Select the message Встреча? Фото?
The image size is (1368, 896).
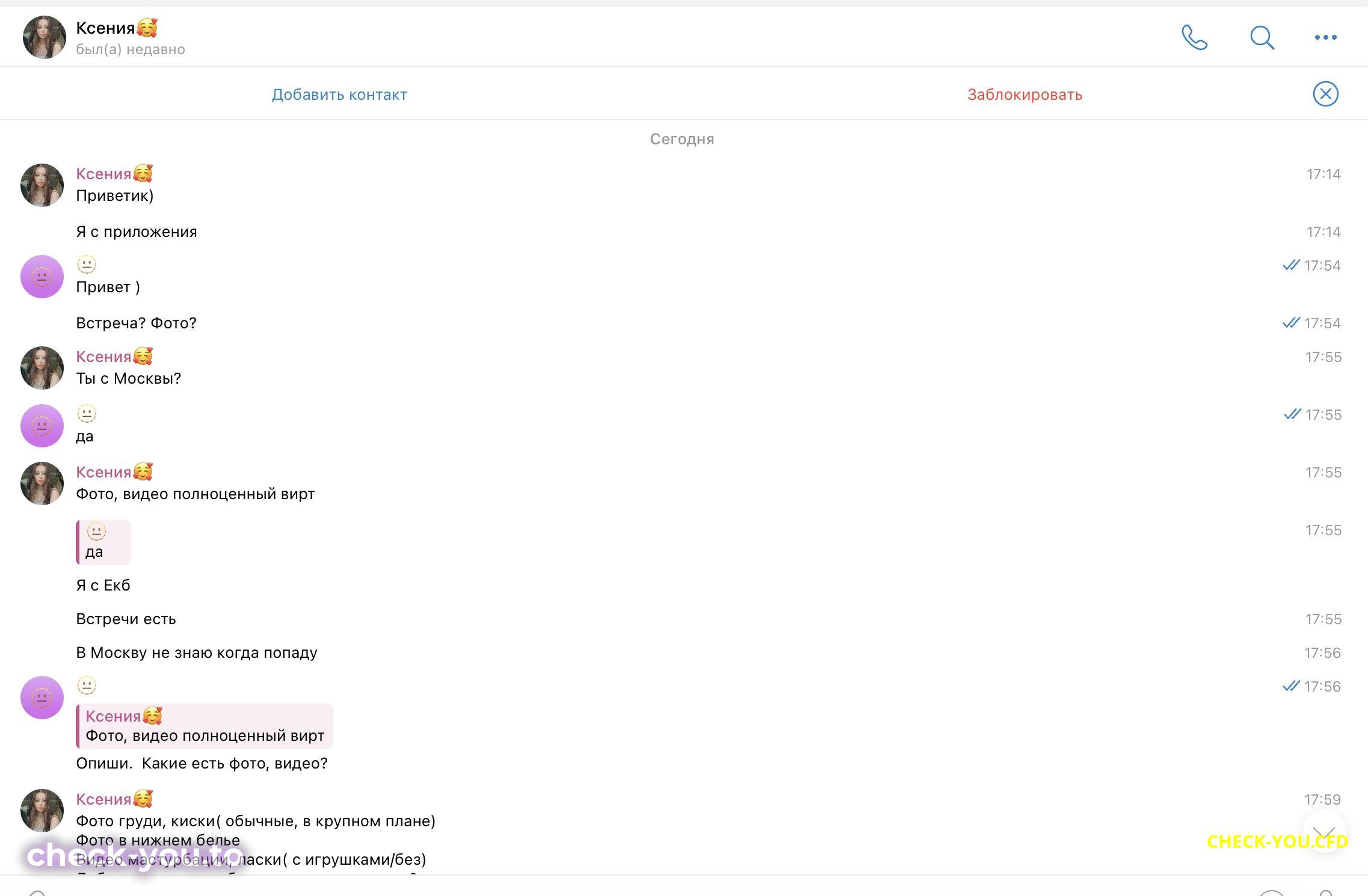click(x=137, y=324)
